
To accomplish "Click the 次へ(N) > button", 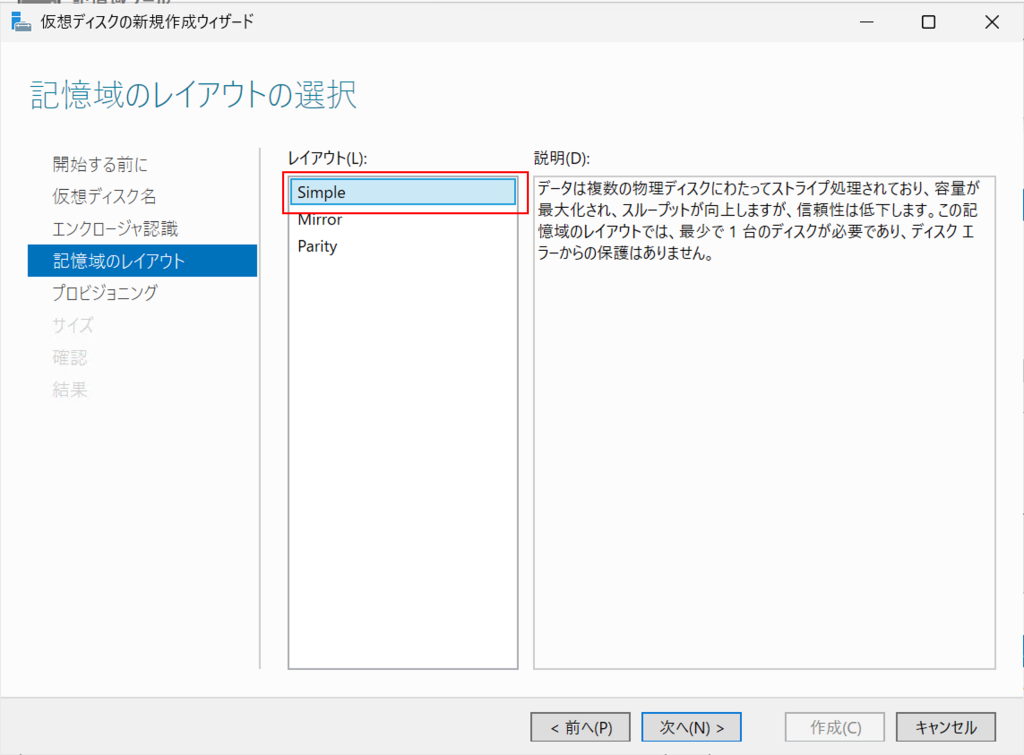I will coord(691,727).
